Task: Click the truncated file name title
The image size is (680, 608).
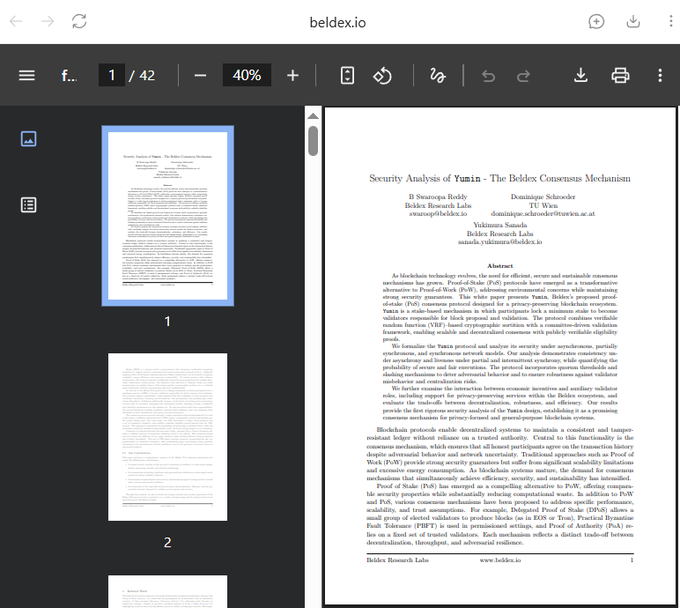Action: click(69, 76)
